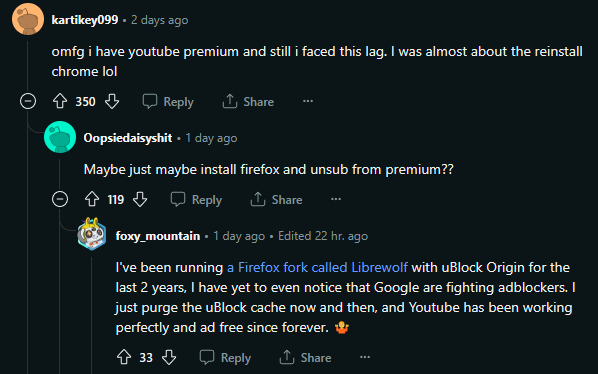Image resolution: width=598 pixels, height=374 pixels.
Task: Open Oopsiedaisyshit's teal avatar
Action: point(60,137)
